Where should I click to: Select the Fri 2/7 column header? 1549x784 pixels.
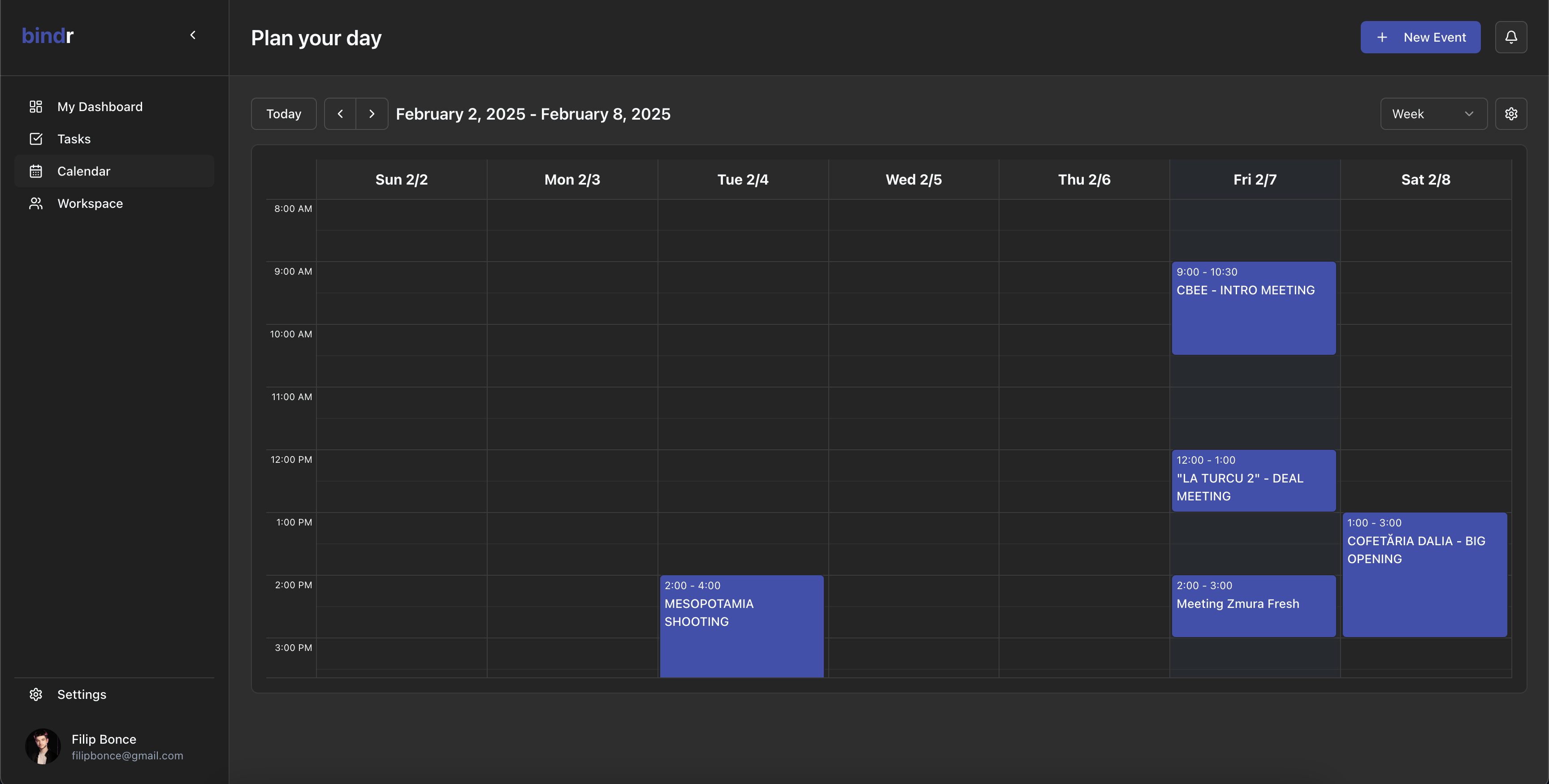point(1255,179)
